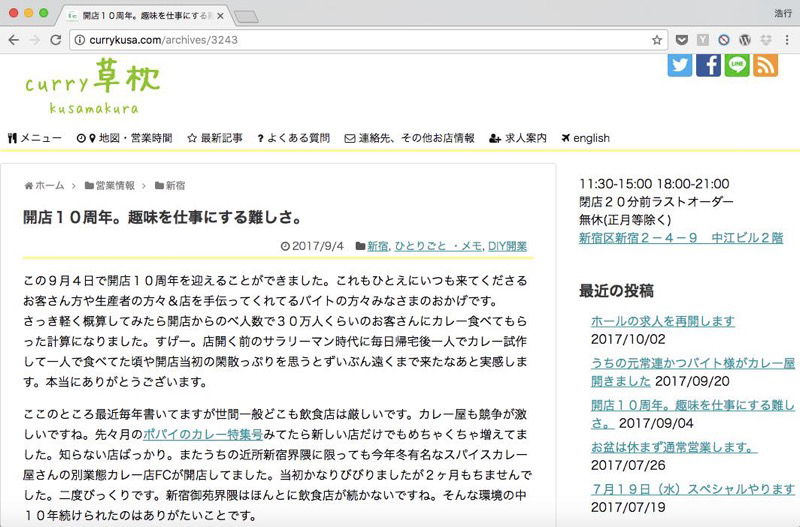Open post ホールの求人を再開します
The height and width of the screenshot is (527, 800).
click(663, 321)
